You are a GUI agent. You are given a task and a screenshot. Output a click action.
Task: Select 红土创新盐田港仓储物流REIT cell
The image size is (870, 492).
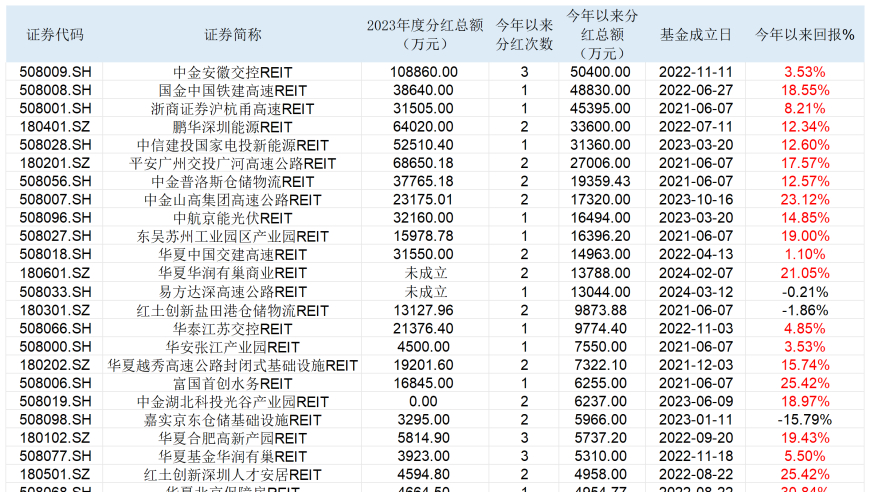(232, 310)
